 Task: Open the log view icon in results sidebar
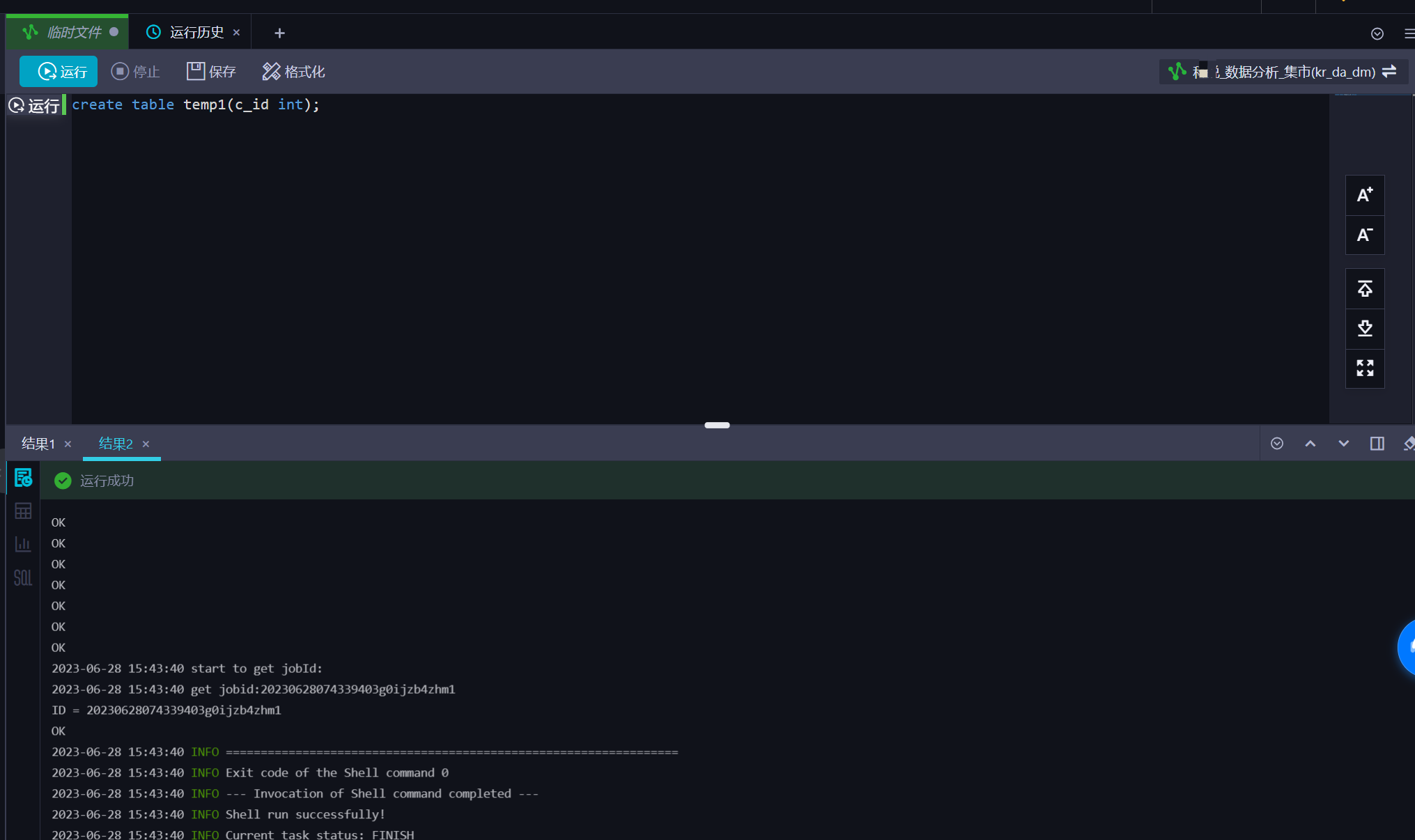point(23,478)
